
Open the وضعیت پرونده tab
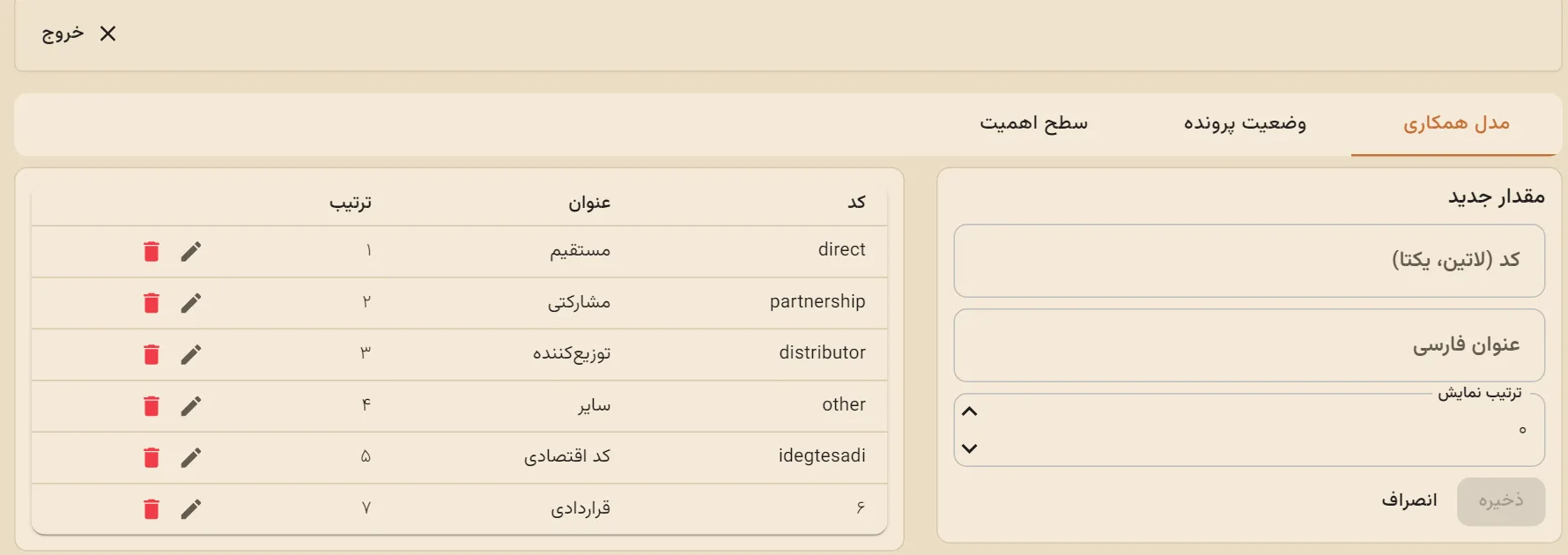(x=1245, y=123)
